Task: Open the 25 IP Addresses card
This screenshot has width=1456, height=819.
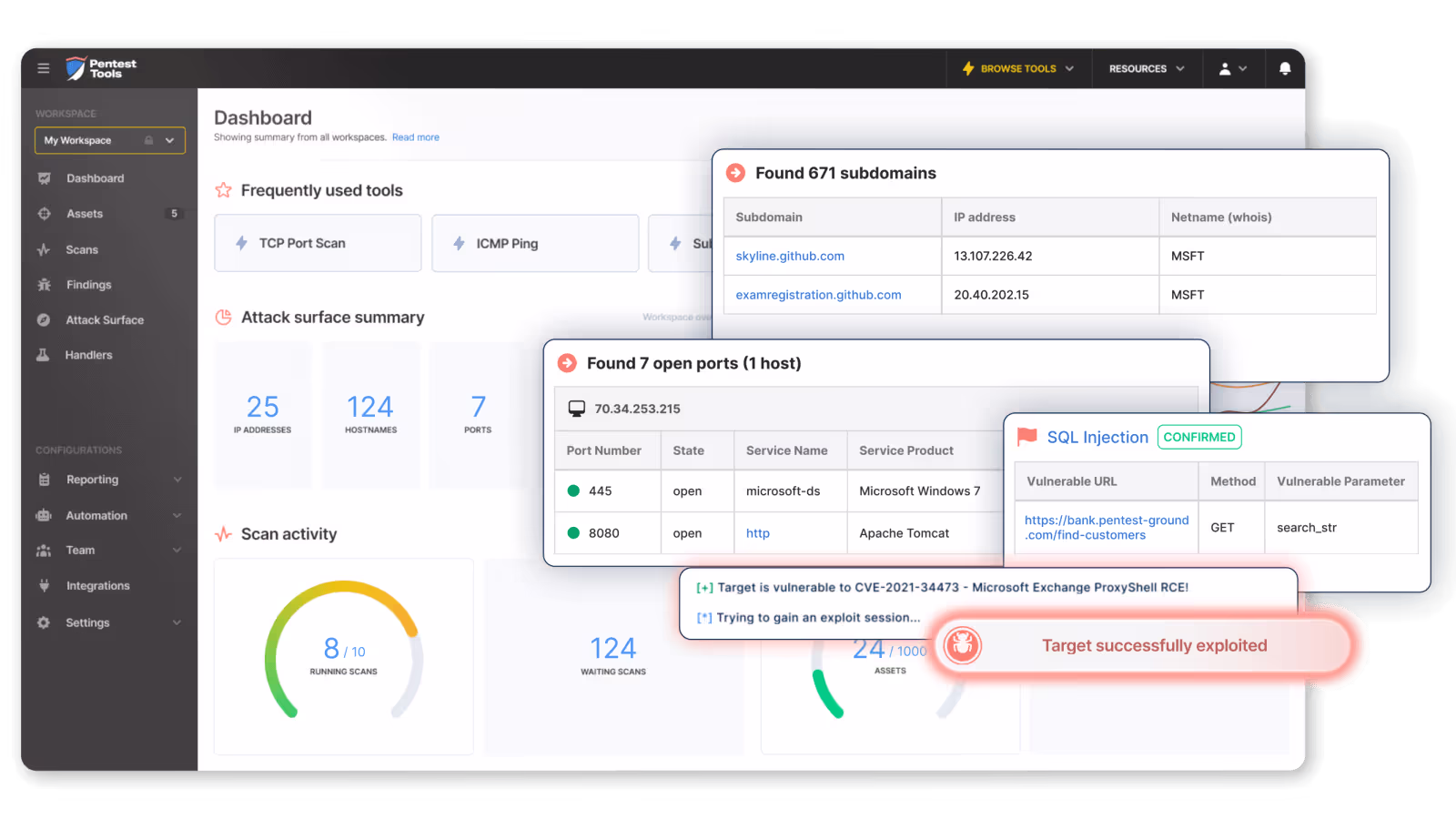Action: 263,415
